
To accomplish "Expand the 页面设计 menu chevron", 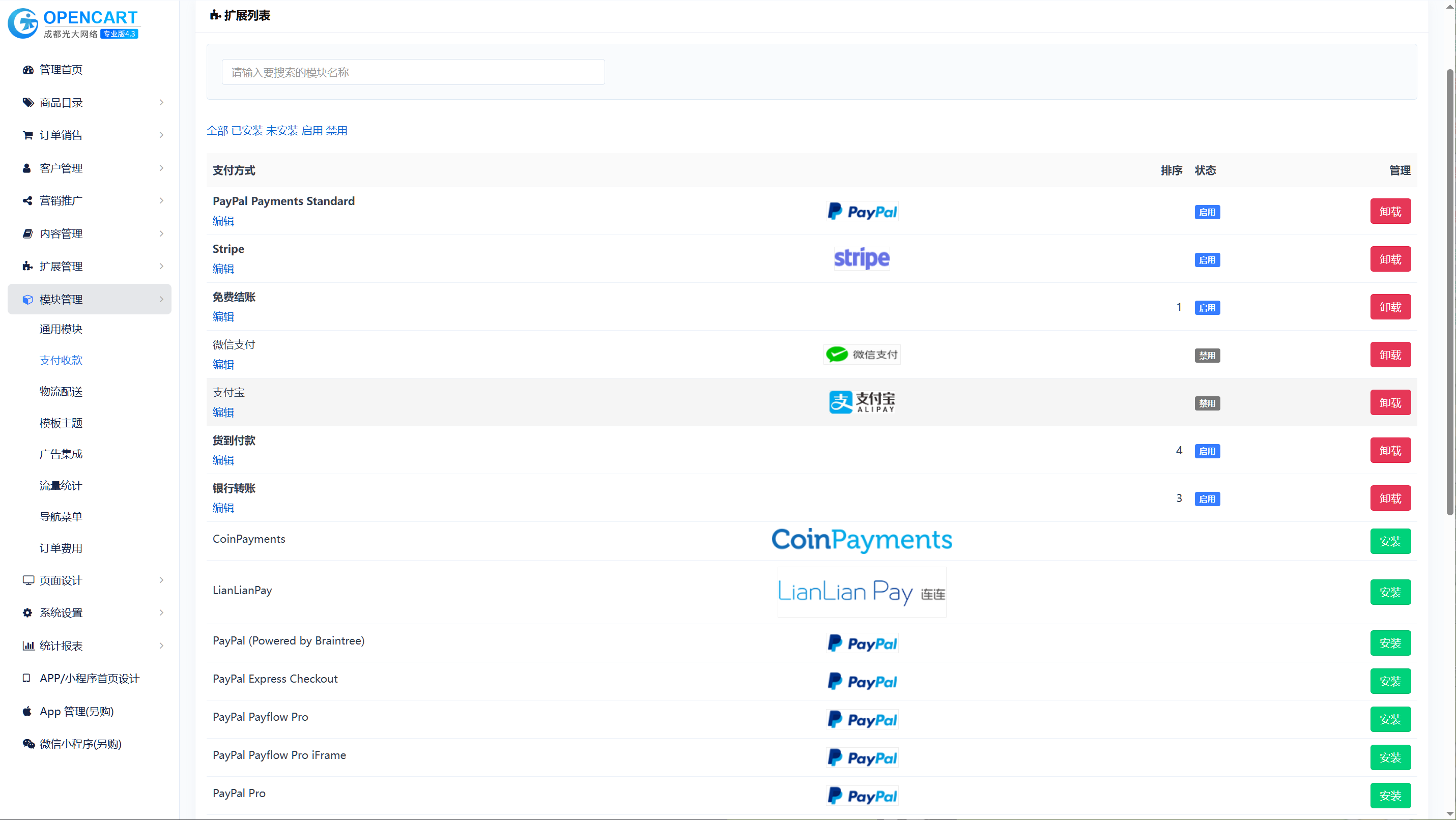I will coord(162,580).
